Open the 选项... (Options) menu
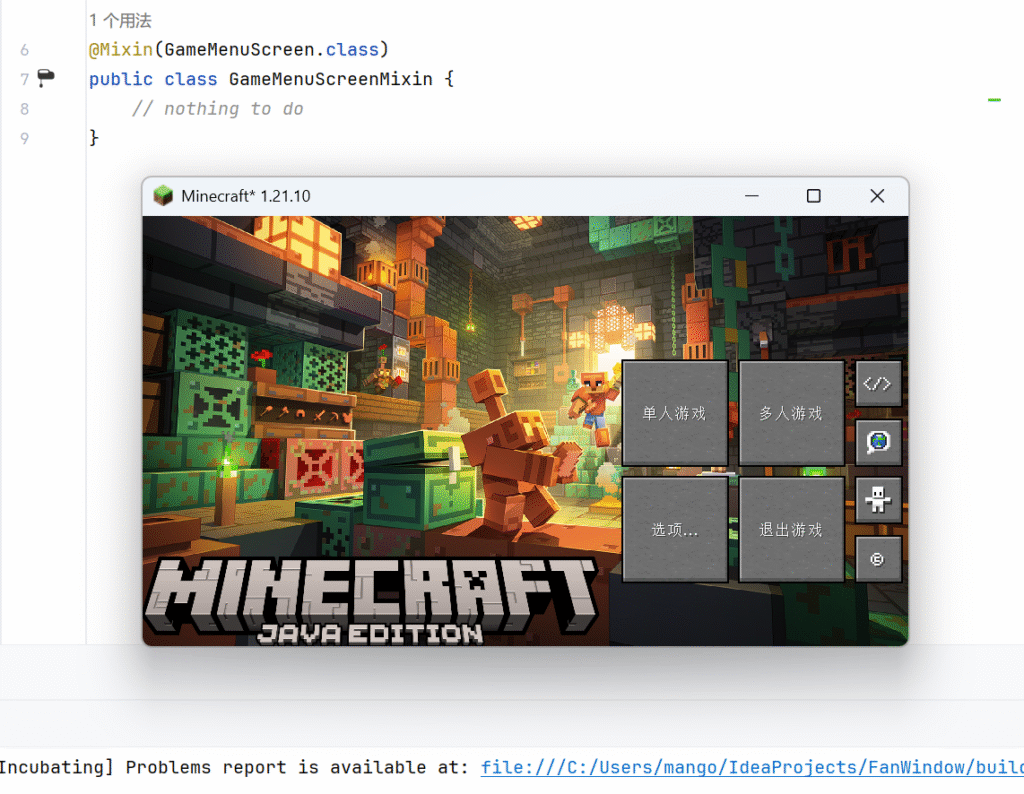Viewport: 1024px width, 794px height. pyautogui.click(x=674, y=528)
